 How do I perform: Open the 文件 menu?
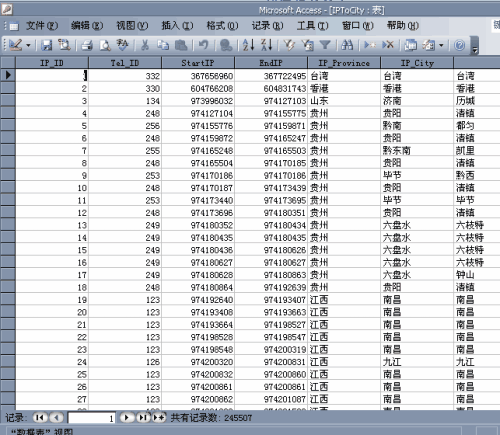(x=42, y=26)
